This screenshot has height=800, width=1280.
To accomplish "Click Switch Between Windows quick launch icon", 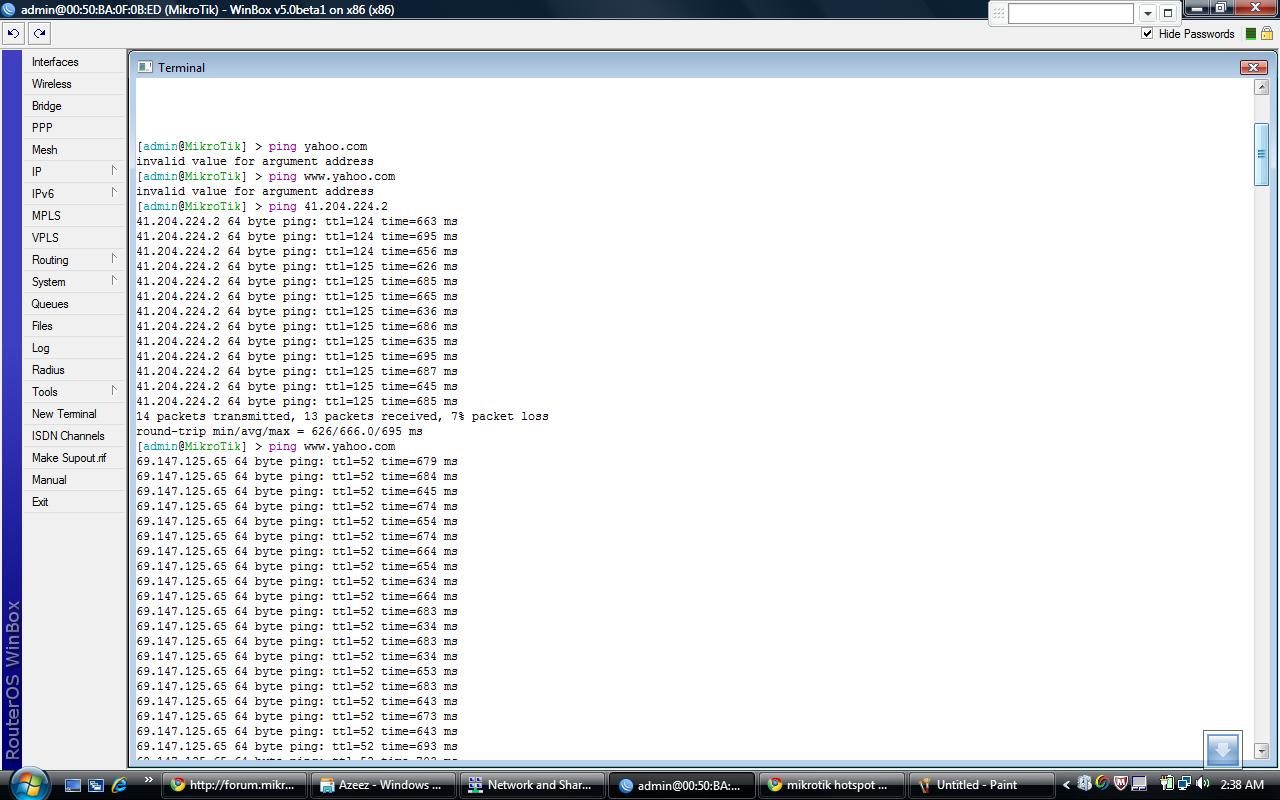I will (96, 785).
